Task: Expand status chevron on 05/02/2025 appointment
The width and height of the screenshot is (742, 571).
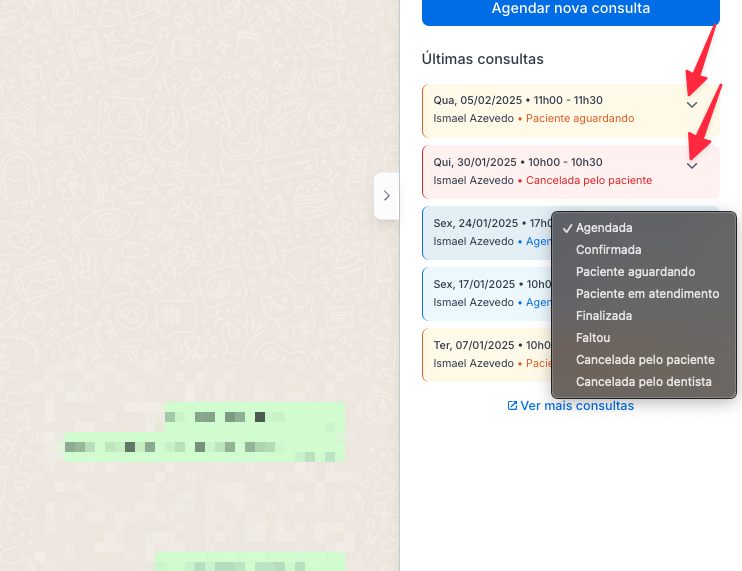Action: point(692,105)
